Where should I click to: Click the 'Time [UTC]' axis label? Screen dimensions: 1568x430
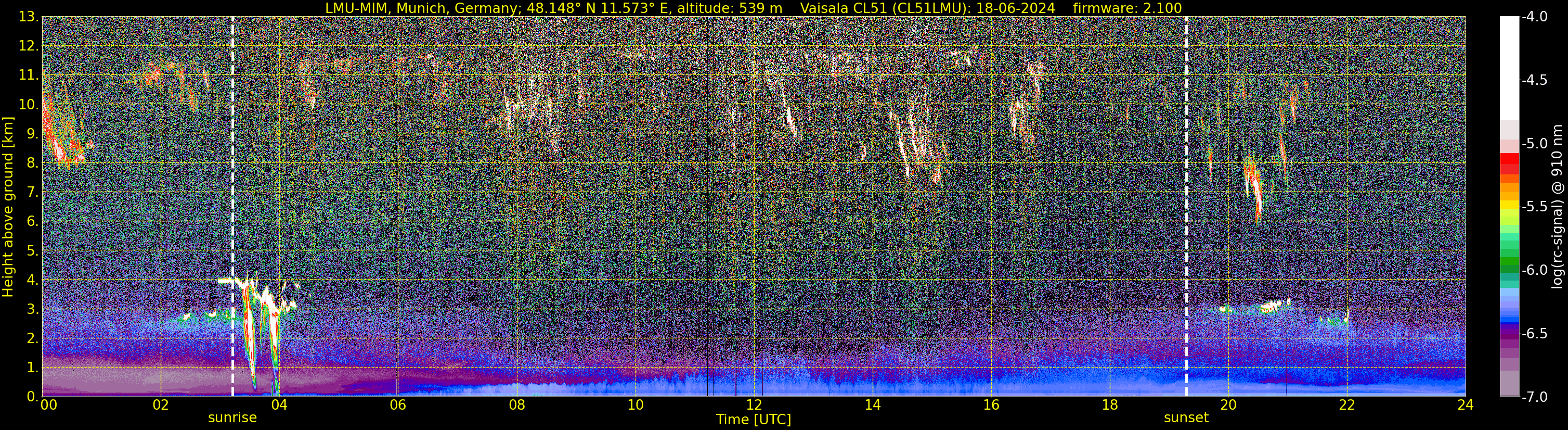[754, 420]
